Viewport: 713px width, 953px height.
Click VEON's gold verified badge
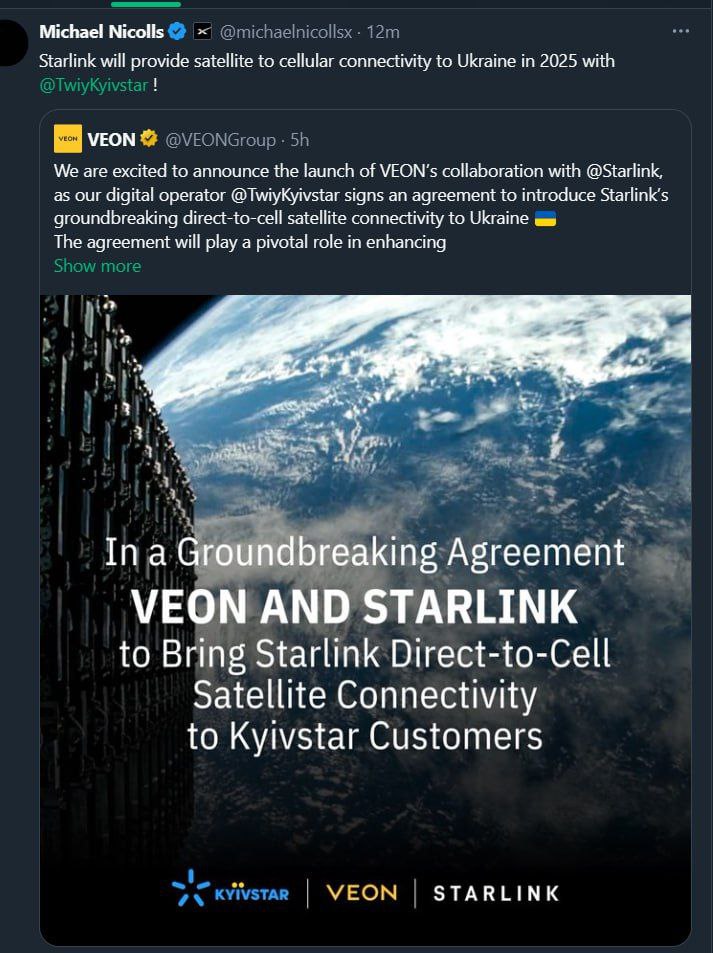148,139
